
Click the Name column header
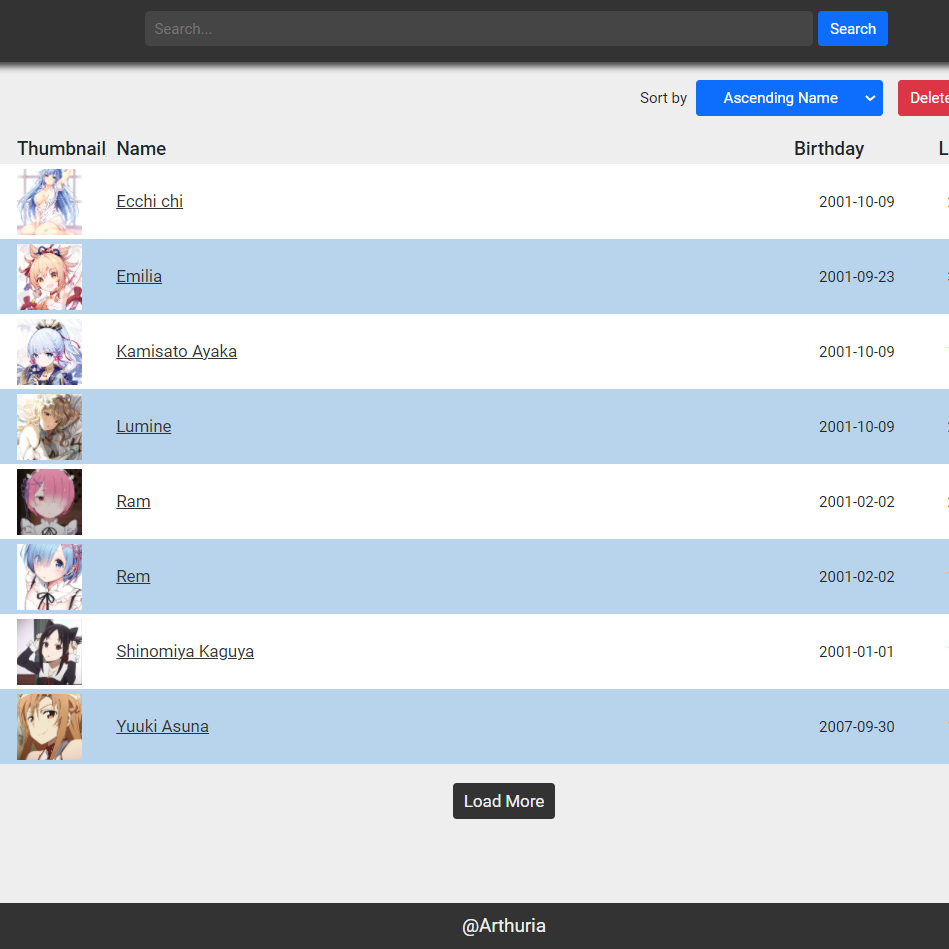point(141,149)
